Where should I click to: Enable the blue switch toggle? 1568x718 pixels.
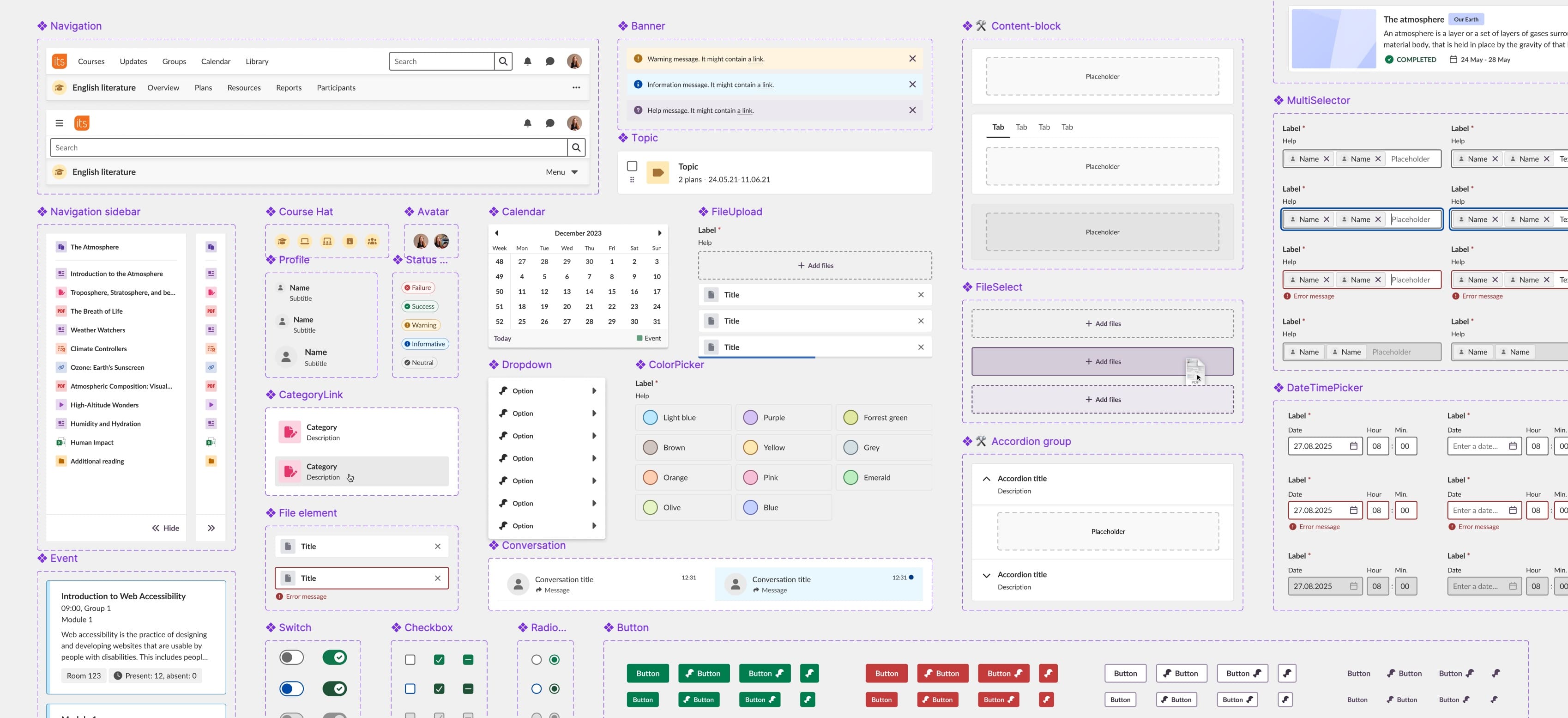[x=291, y=689]
